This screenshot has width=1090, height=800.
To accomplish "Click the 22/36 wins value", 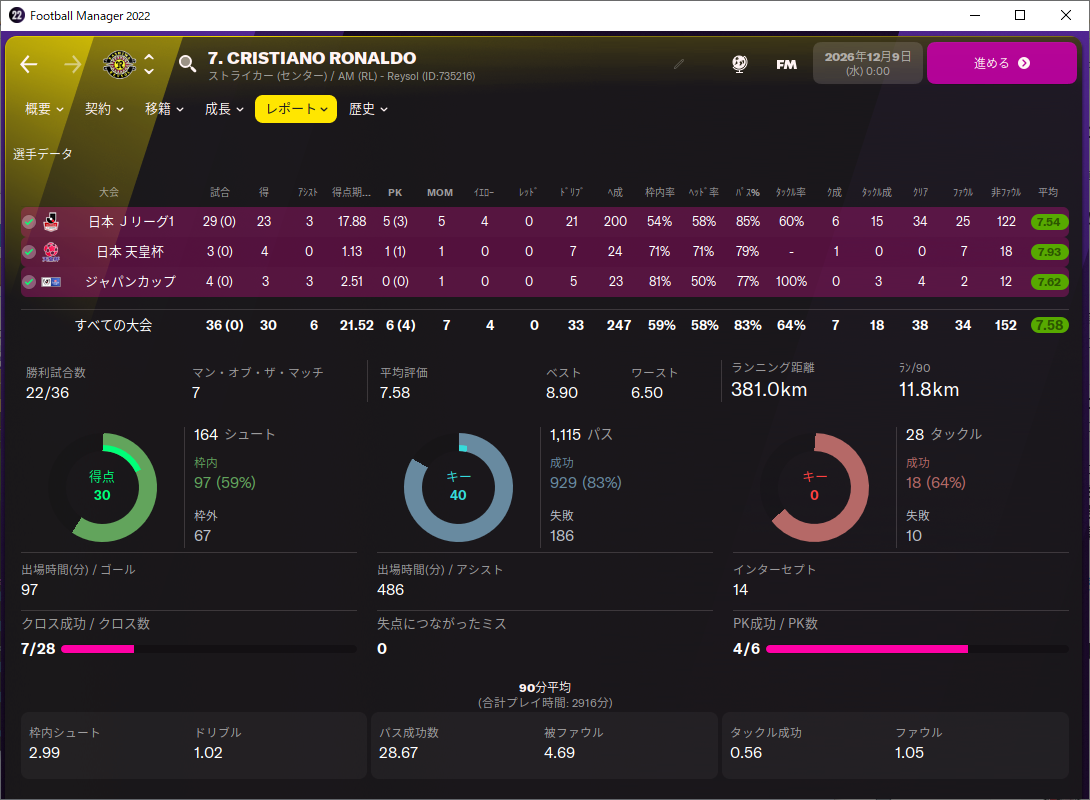I will pos(47,393).
